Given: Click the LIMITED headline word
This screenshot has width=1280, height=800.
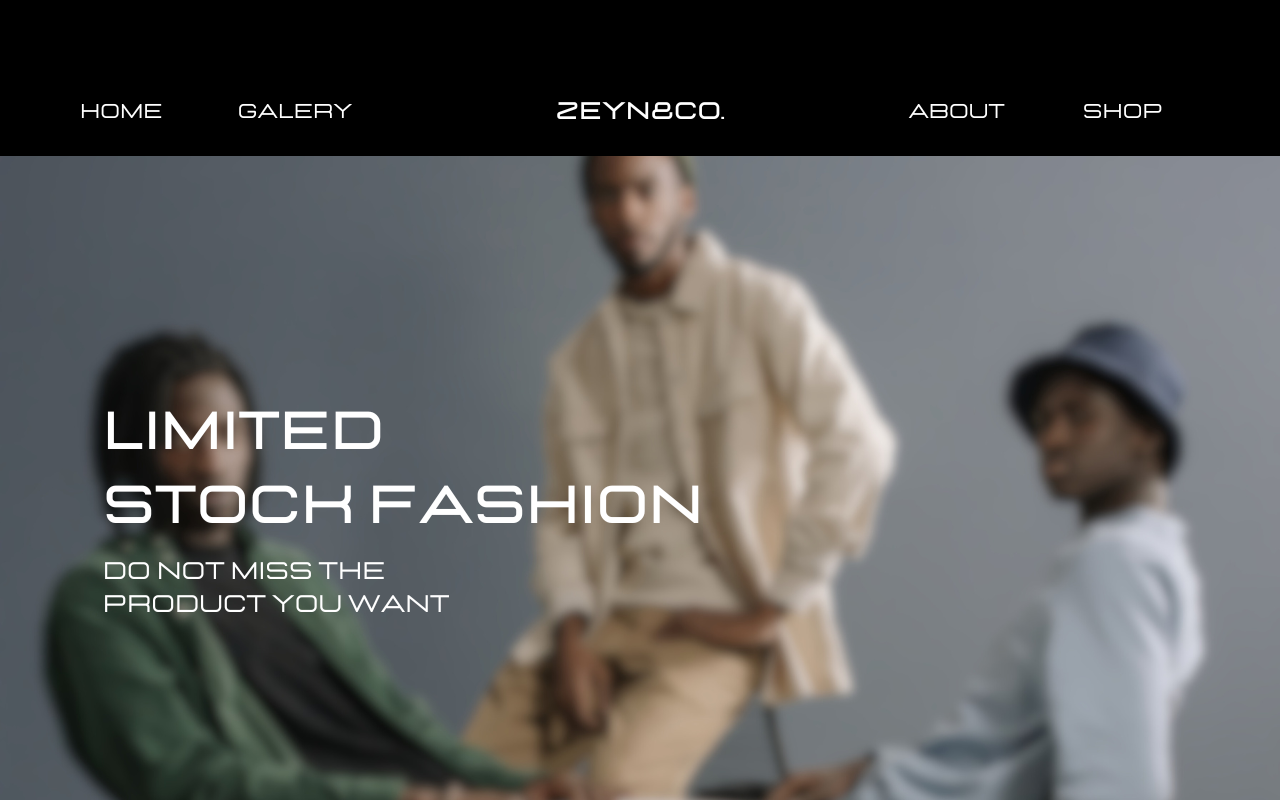Looking at the screenshot, I should click(x=243, y=430).
